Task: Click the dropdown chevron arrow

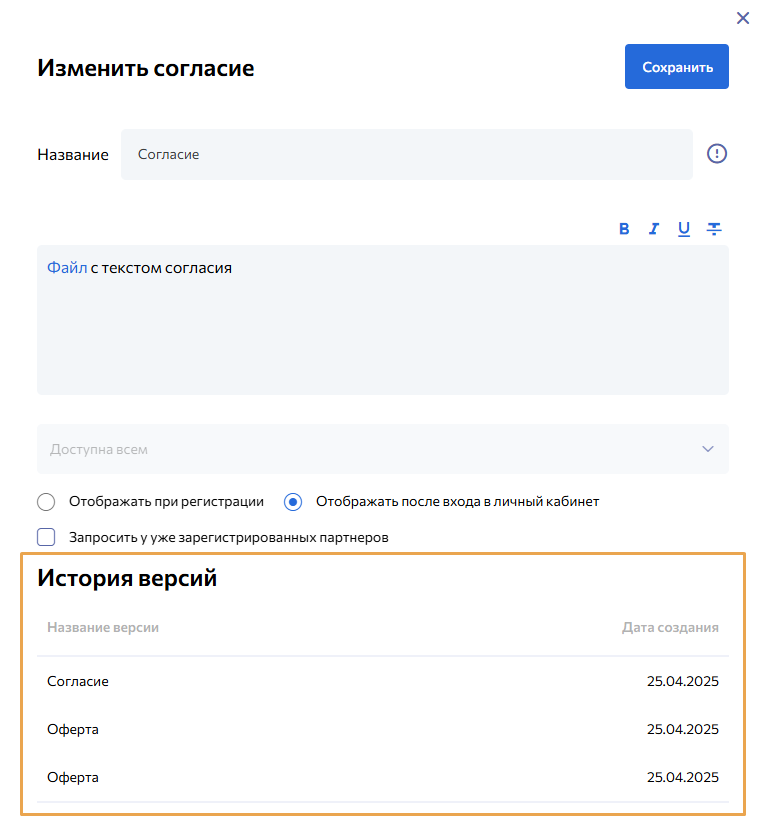Action: pyautogui.click(x=708, y=449)
